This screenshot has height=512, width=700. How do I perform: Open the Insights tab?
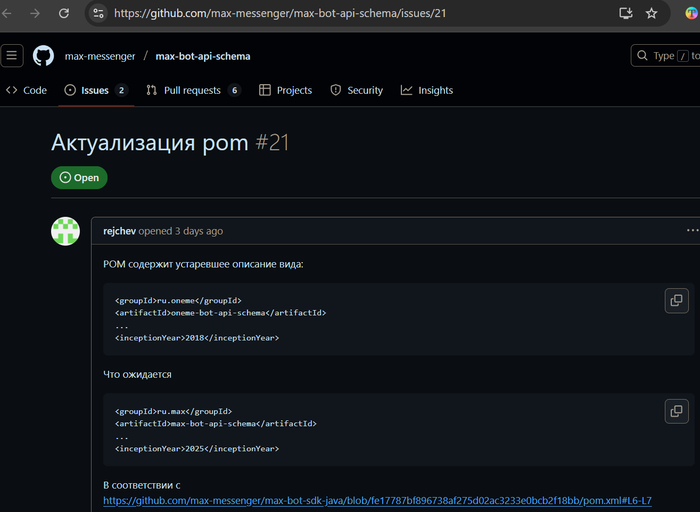(x=427, y=90)
